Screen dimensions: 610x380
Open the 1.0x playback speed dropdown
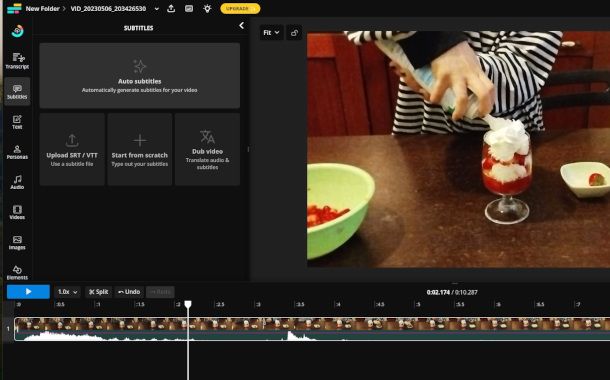pyautogui.click(x=68, y=292)
